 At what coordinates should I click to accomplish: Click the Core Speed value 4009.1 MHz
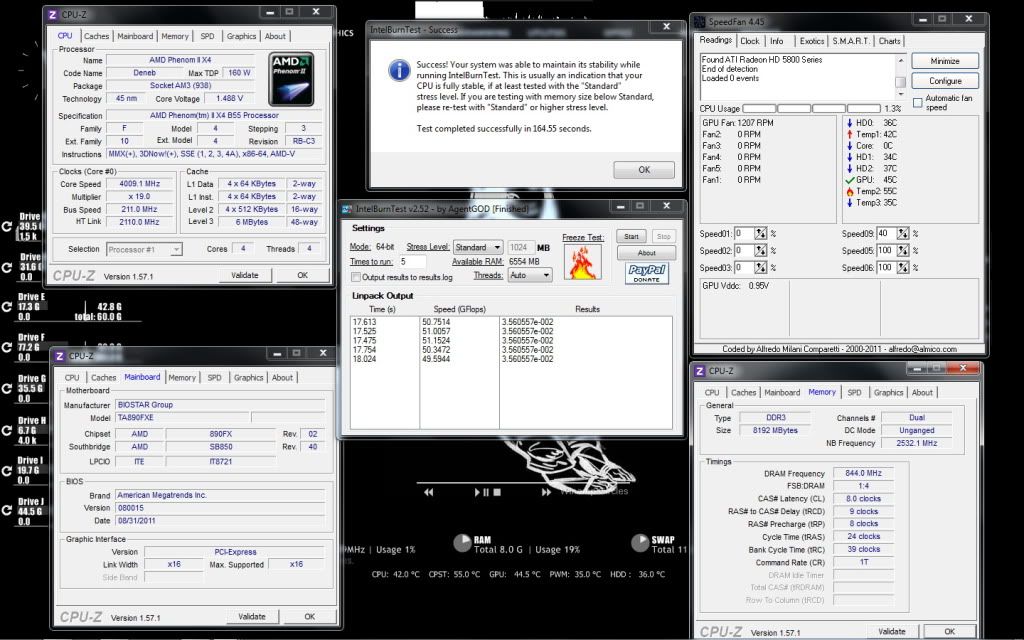coord(140,184)
